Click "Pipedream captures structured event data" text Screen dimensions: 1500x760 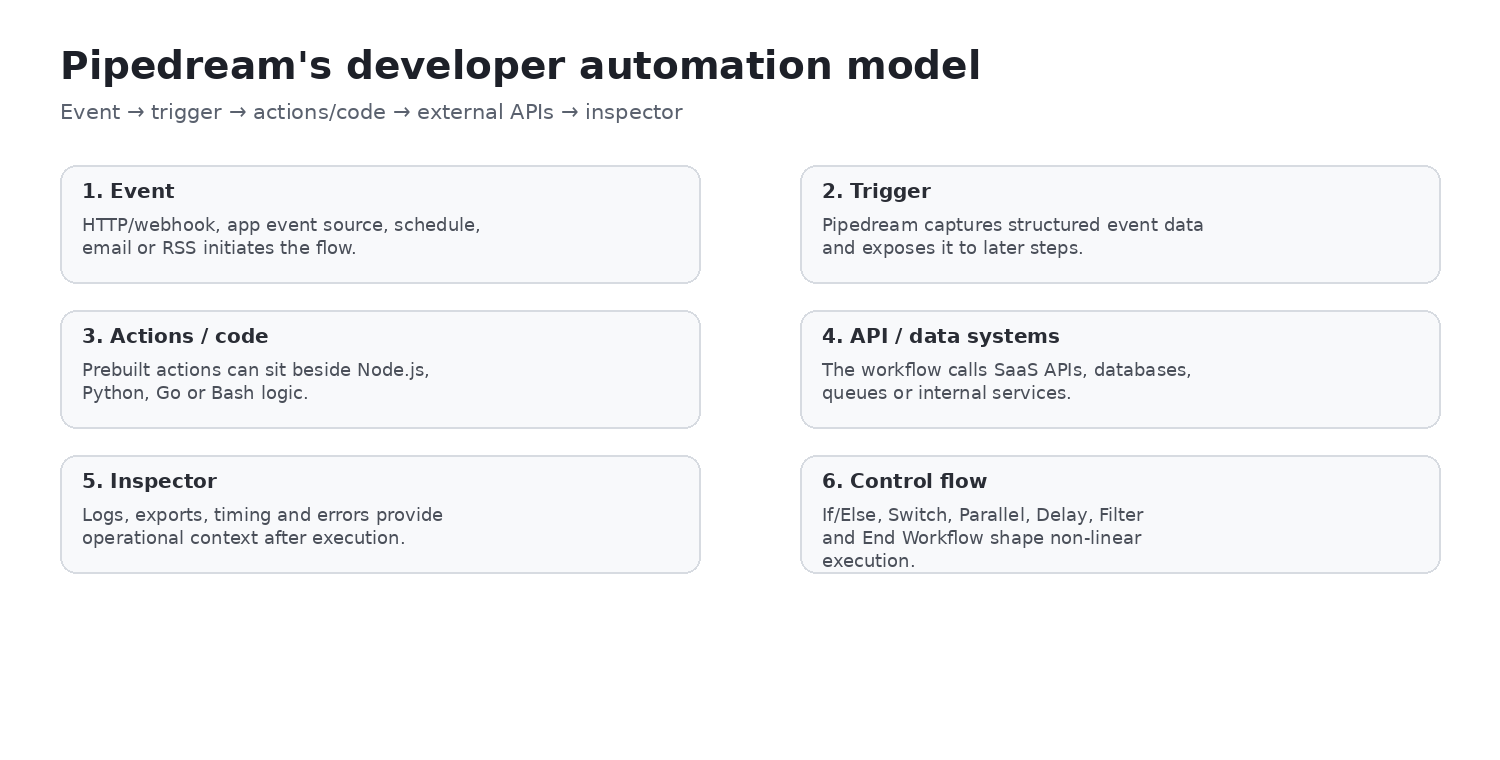coord(1013,225)
